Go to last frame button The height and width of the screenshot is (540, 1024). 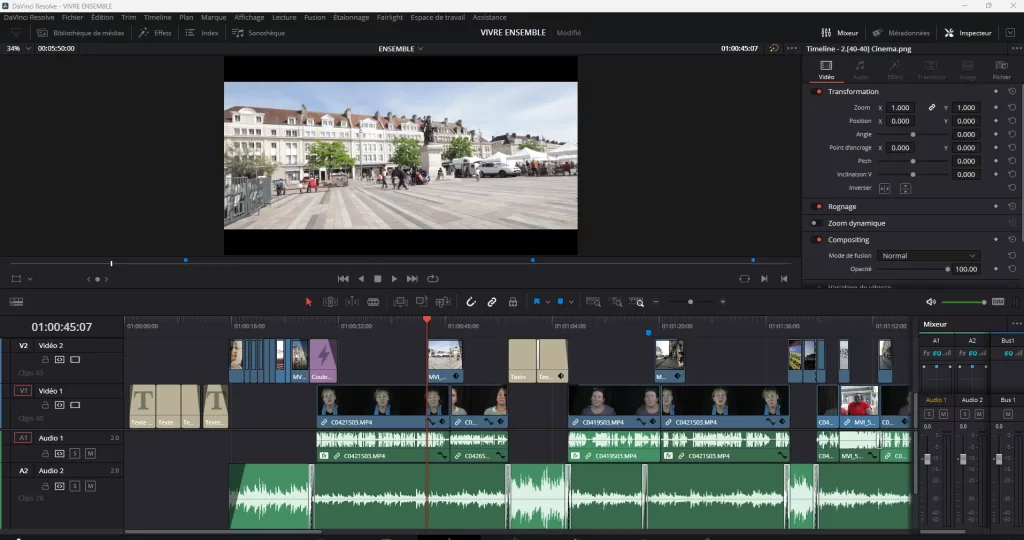[x=412, y=279]
